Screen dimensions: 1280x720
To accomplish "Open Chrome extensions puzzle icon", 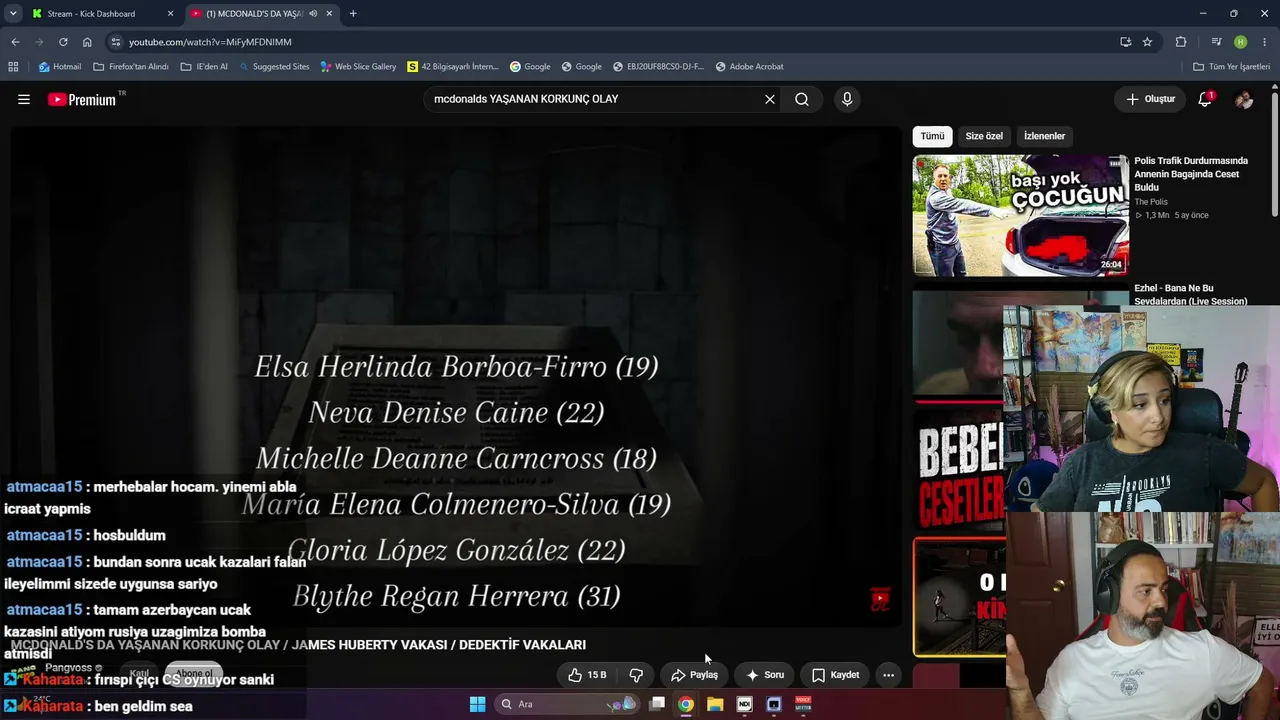I will click(x=1181, y=42).
